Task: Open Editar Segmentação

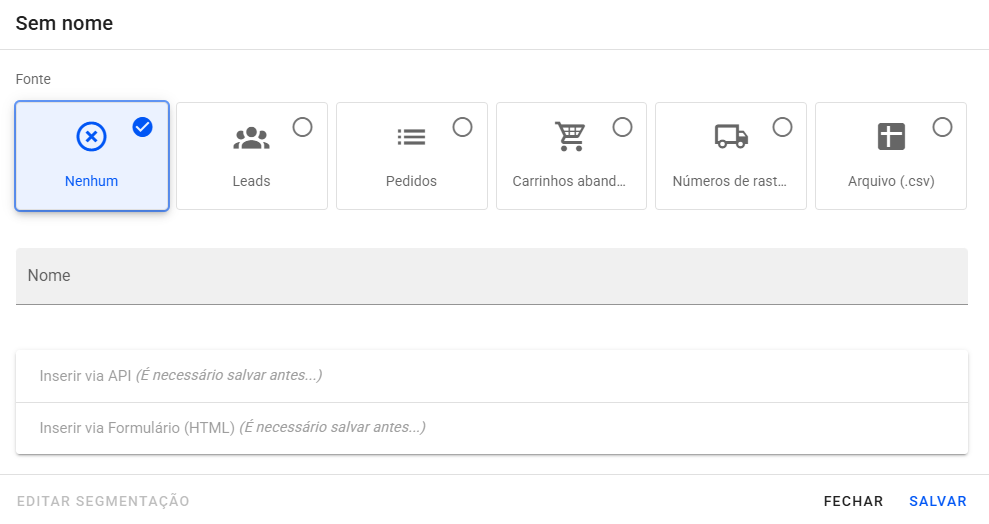Action: pyautogui.click(x=103, y=501)
